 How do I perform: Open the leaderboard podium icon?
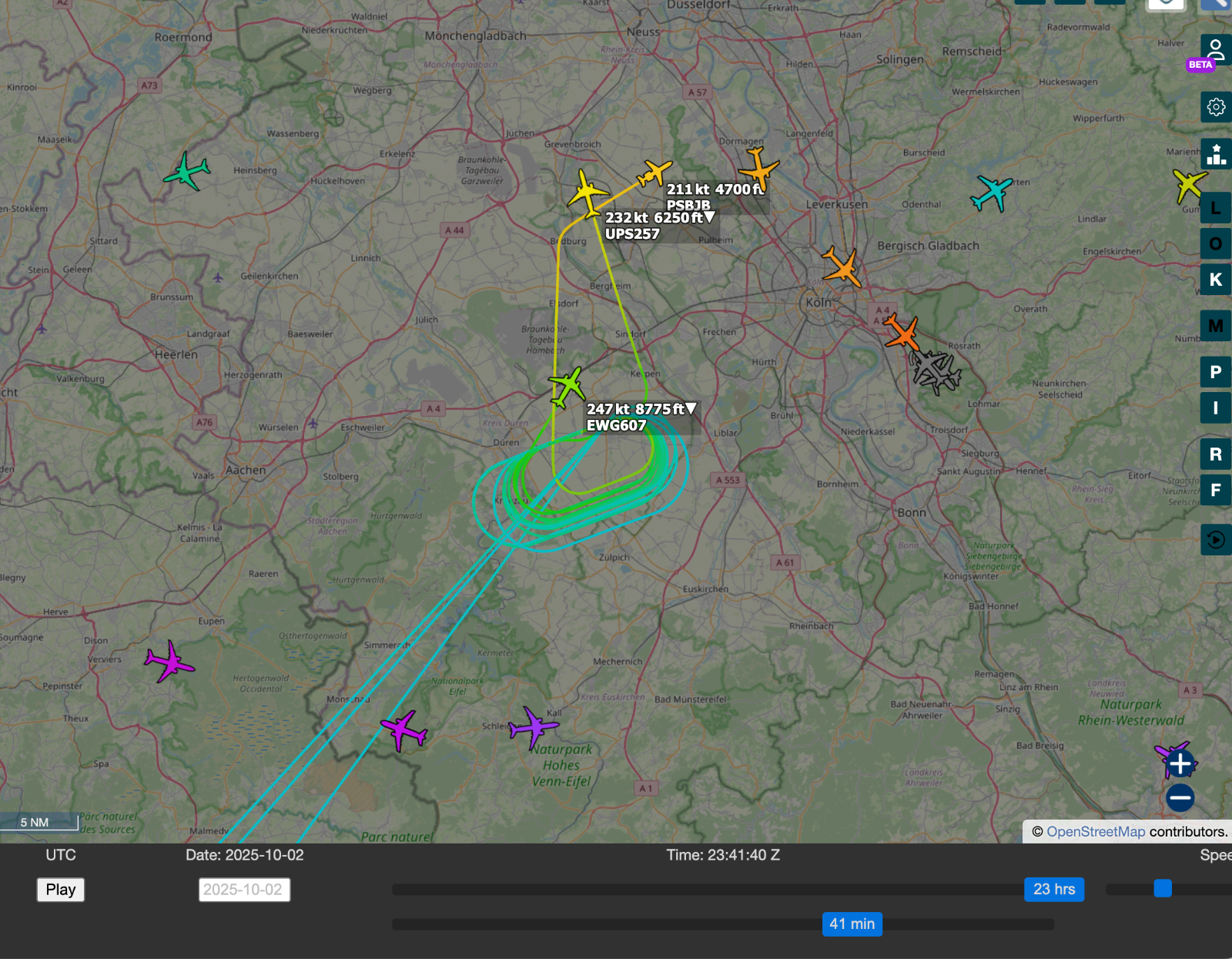[1216, 155]
